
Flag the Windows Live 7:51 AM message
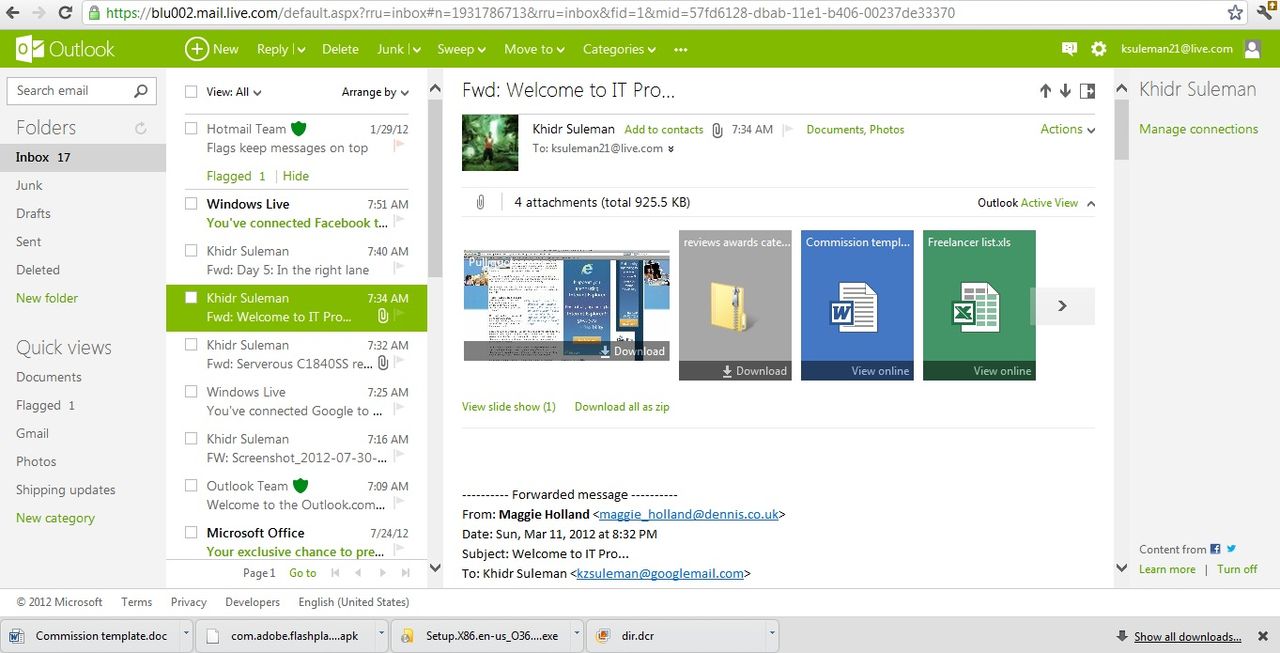399,222
